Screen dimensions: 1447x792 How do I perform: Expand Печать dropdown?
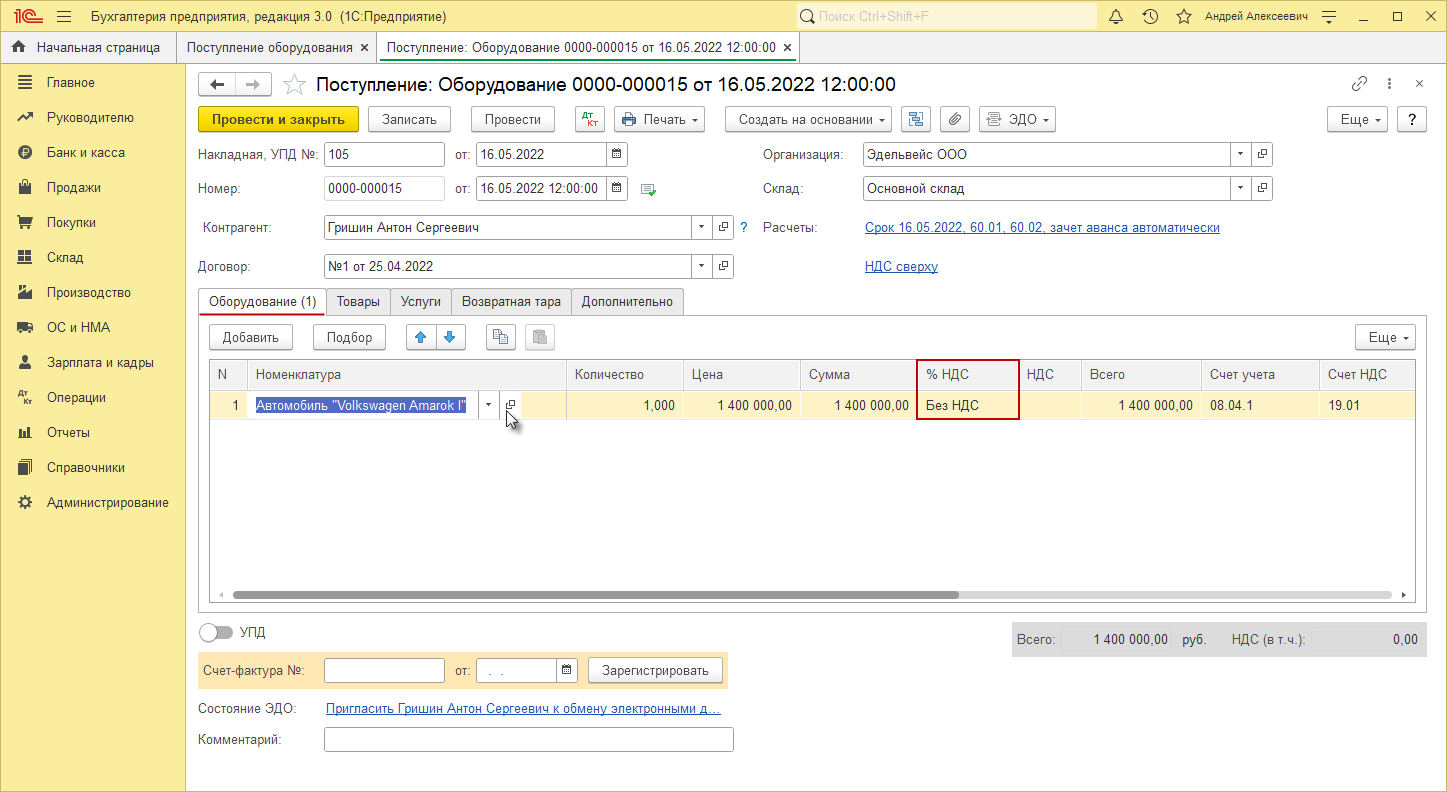(659, 119)
